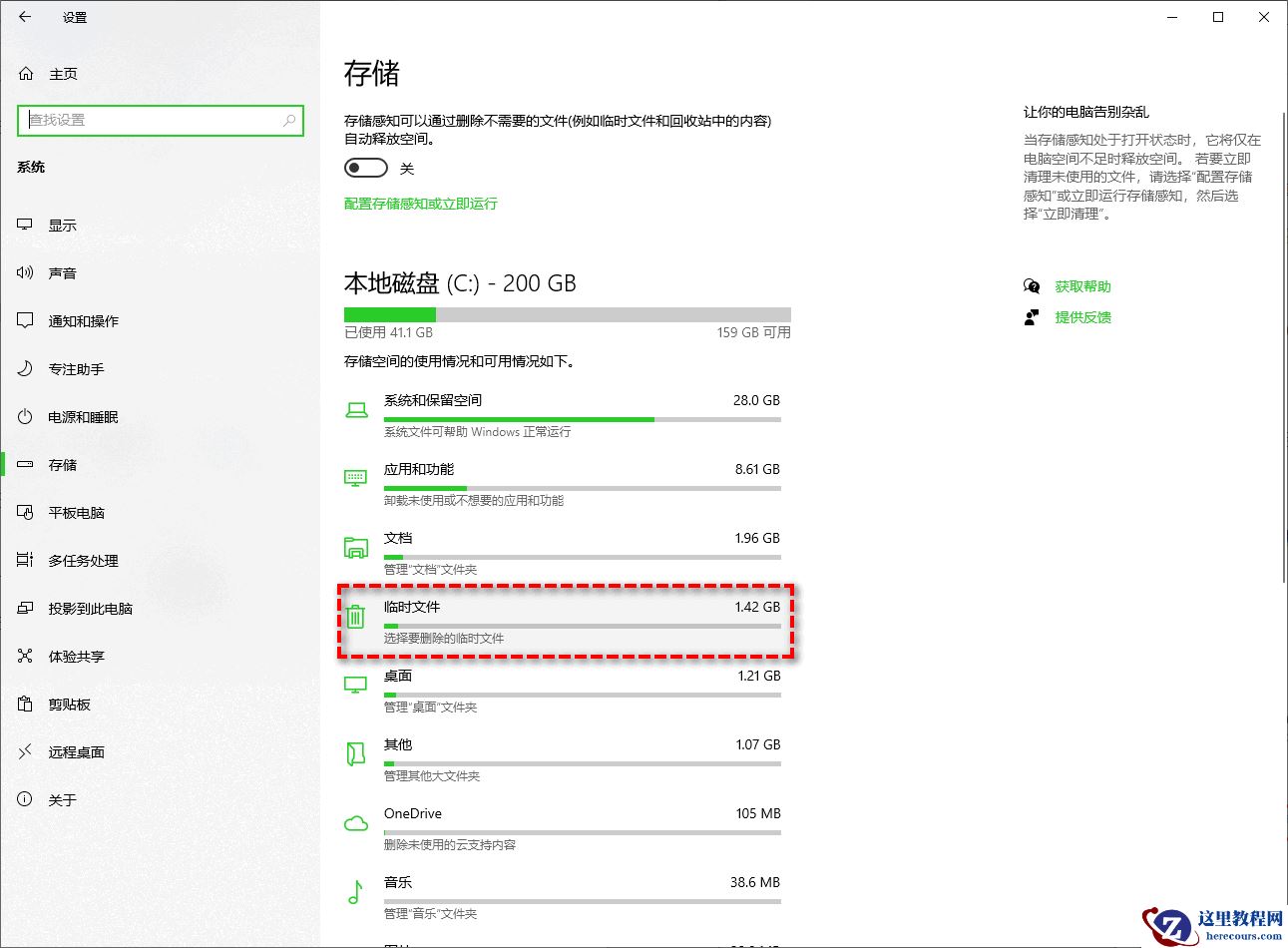Click the 电源和睡眠 power icon
This screenshot has height=948, width=1288.
click(24, 416)
